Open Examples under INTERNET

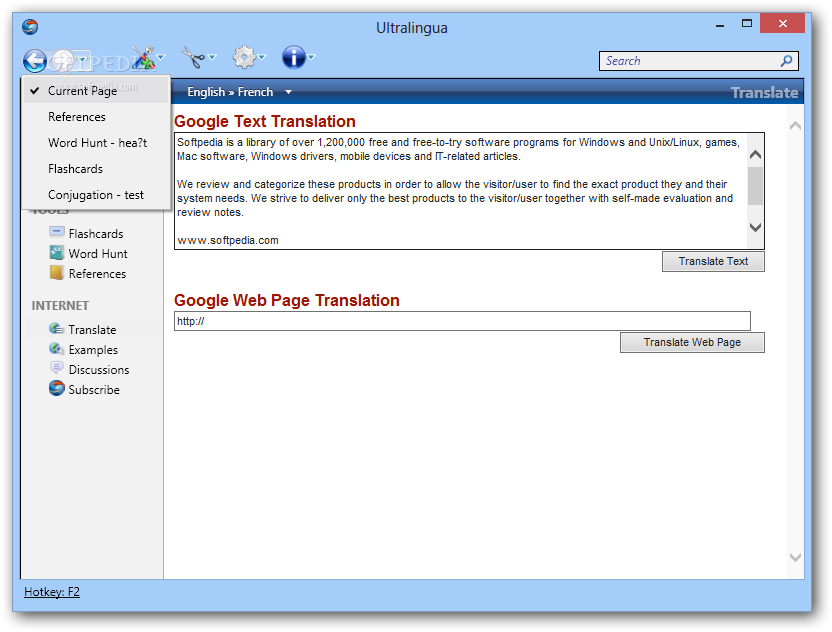[93, 350]
